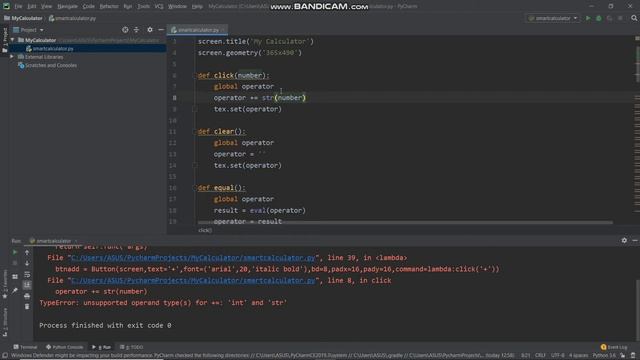Open the Tools menu
The width and height of the screenshot is (640, 360).
143,7
